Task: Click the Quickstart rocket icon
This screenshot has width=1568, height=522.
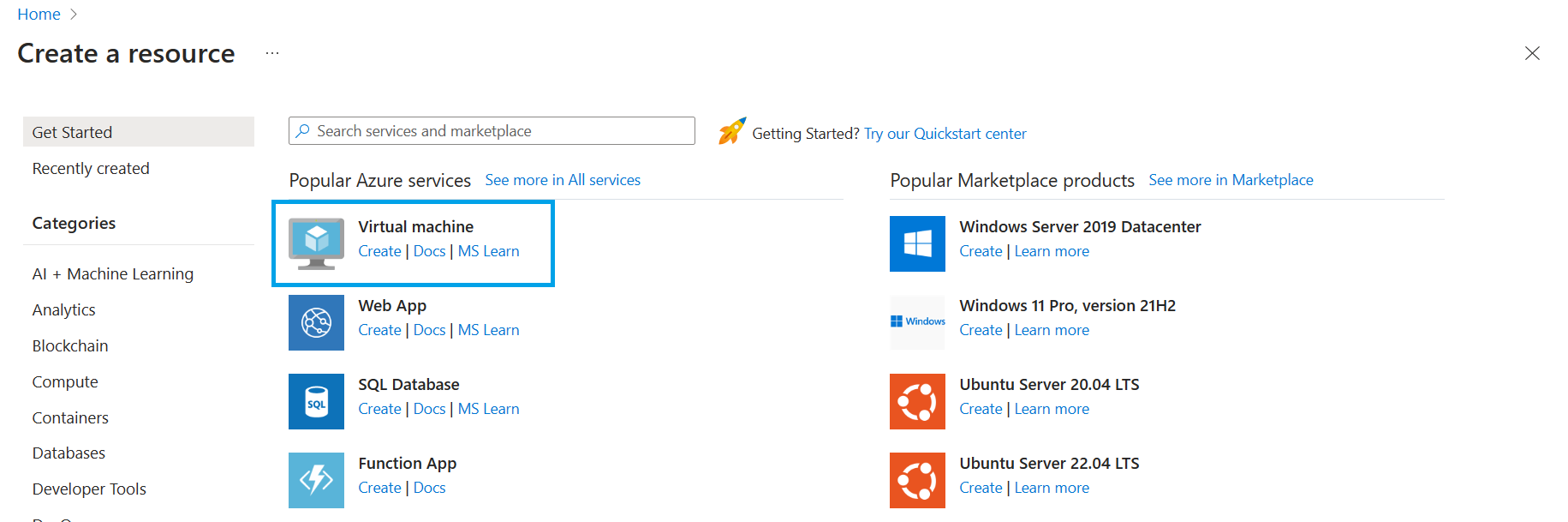Action: coord(732,131)
